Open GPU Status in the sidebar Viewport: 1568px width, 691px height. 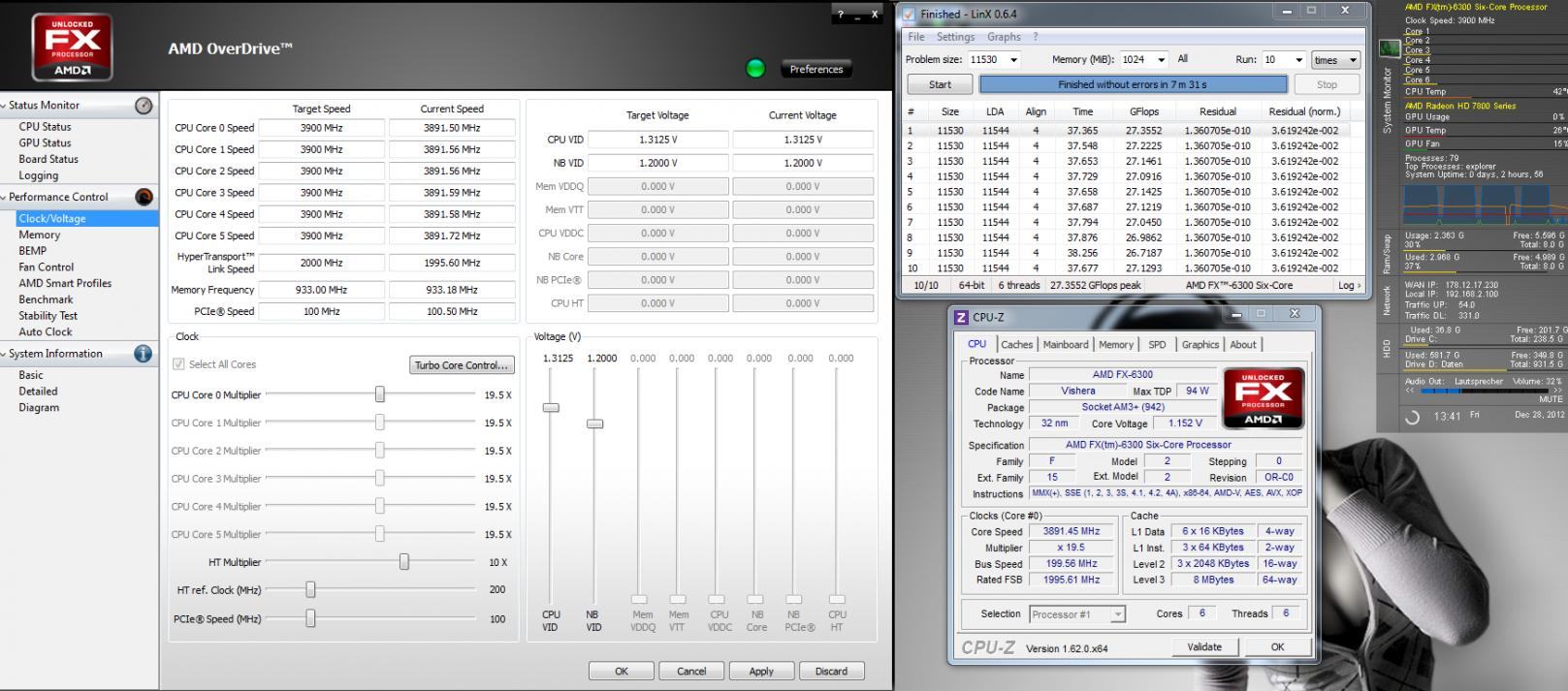pyautogui.click(x=45, y=143)
